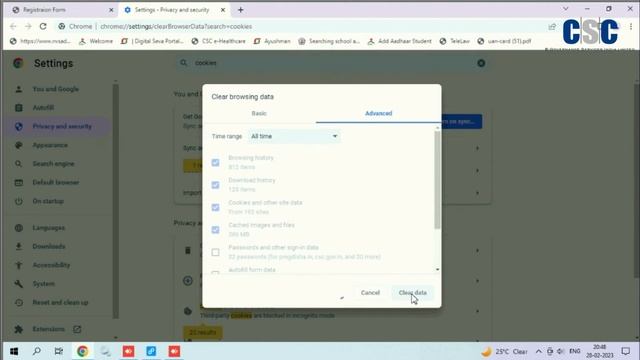The image size is (640, 360).
Task: Open the Extensions link in sidebar
Action: point(49,329)
